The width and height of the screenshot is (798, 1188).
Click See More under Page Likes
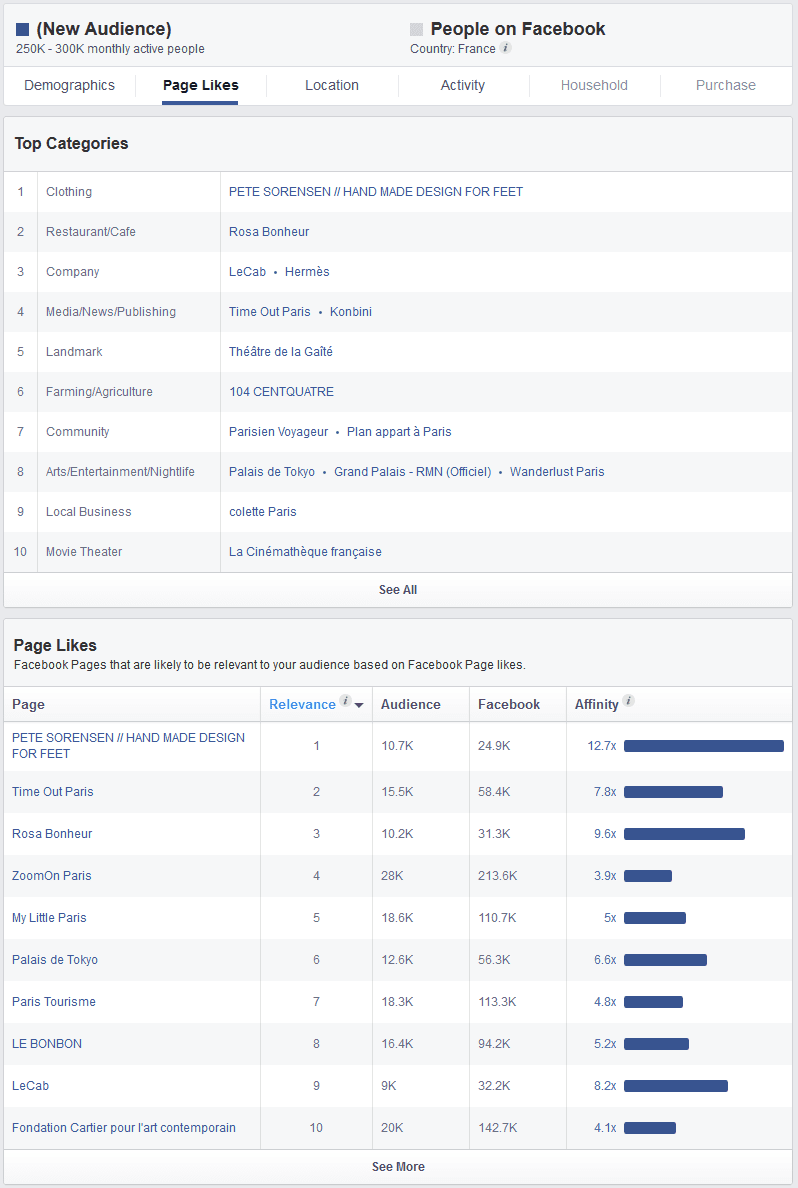[398, 1167]
